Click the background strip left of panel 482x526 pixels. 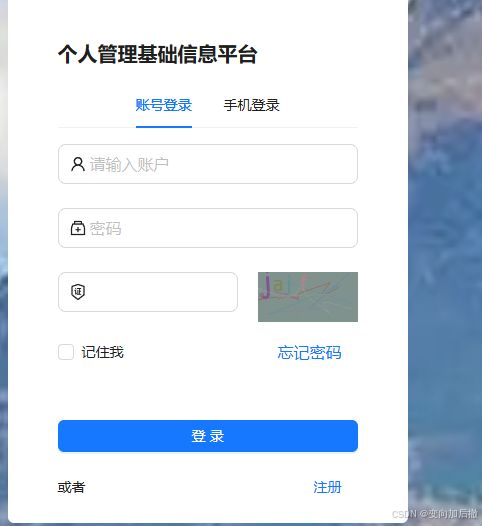[x=4, y=262]
